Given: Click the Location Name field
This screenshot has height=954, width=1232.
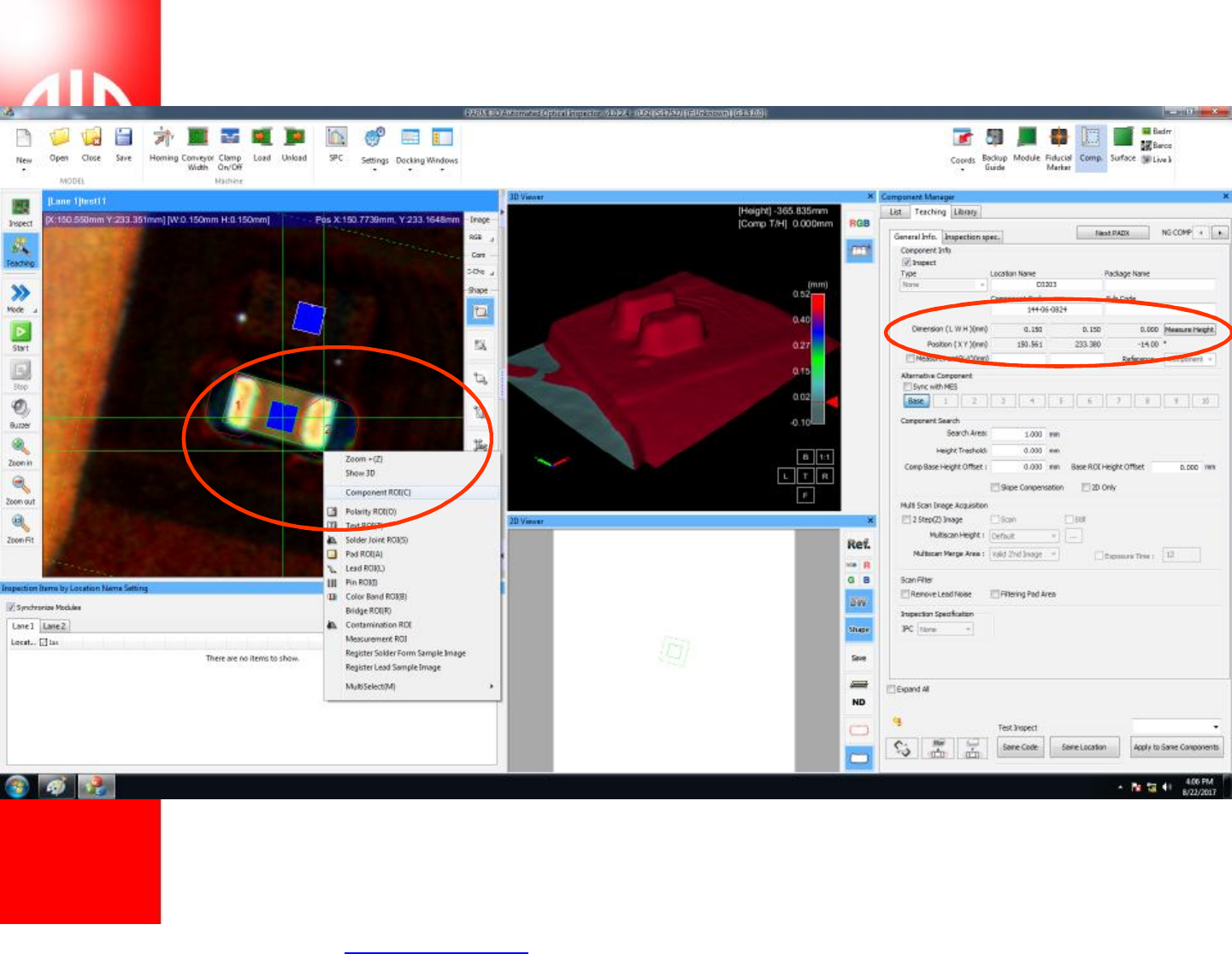Looking at the screenshot, I should tap(1046, 285).
